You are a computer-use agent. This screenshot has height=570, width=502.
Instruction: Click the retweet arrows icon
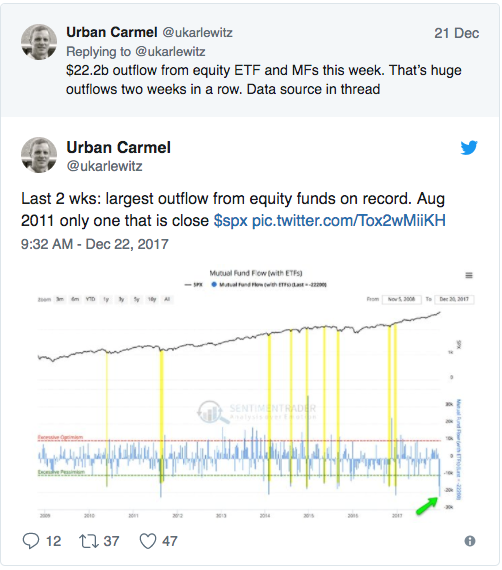click(x=89, y=541)
